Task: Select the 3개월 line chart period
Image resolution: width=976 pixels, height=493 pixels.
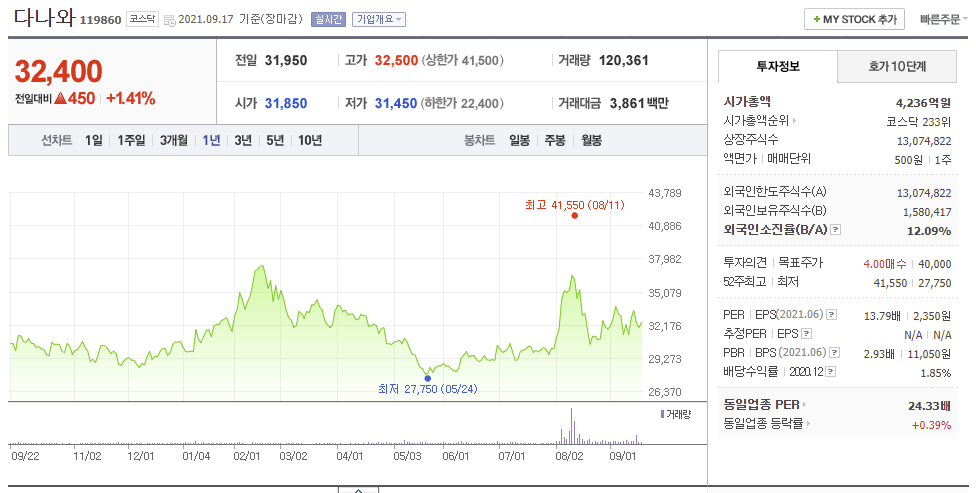Action: (x=174, y=141)
